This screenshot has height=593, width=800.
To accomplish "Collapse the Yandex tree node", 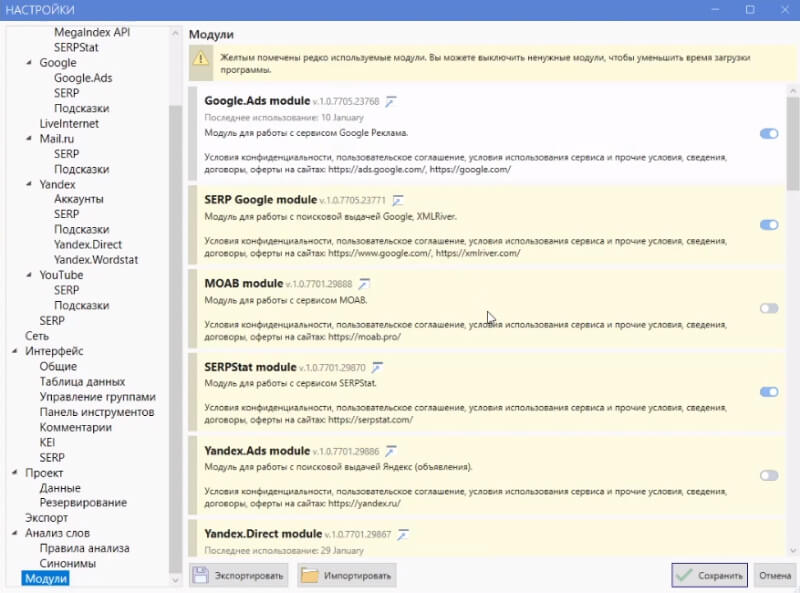I will (29, 184).
